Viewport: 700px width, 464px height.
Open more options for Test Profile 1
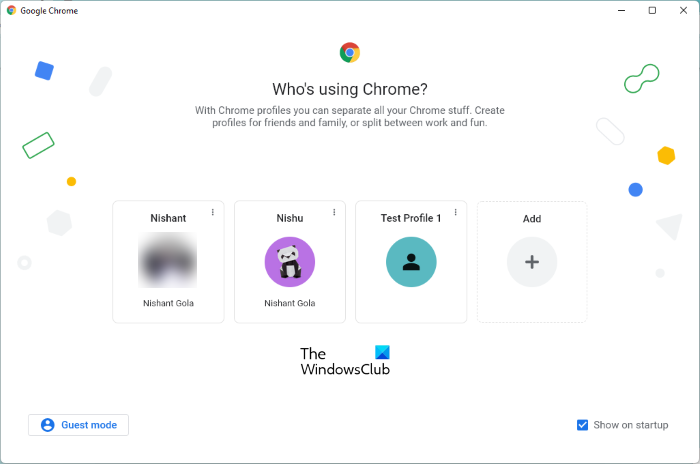[x=456, y=212]
